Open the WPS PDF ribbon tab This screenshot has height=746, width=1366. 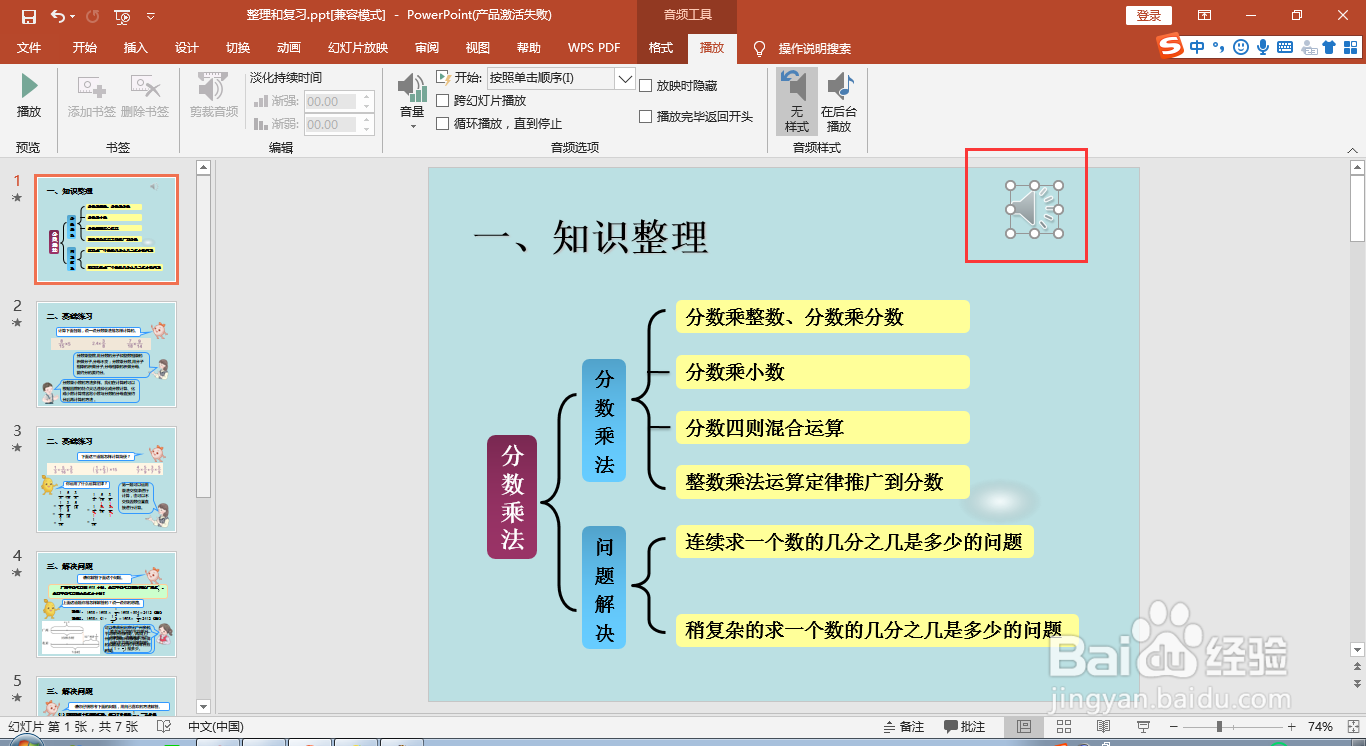(594, 48)
